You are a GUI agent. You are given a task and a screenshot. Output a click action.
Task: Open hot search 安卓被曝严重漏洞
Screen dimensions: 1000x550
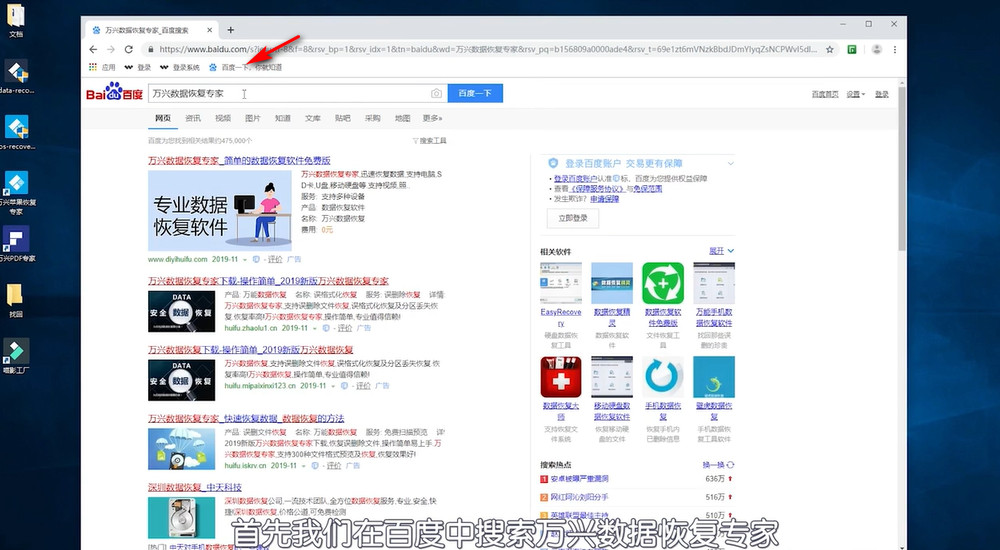(579, 479)
